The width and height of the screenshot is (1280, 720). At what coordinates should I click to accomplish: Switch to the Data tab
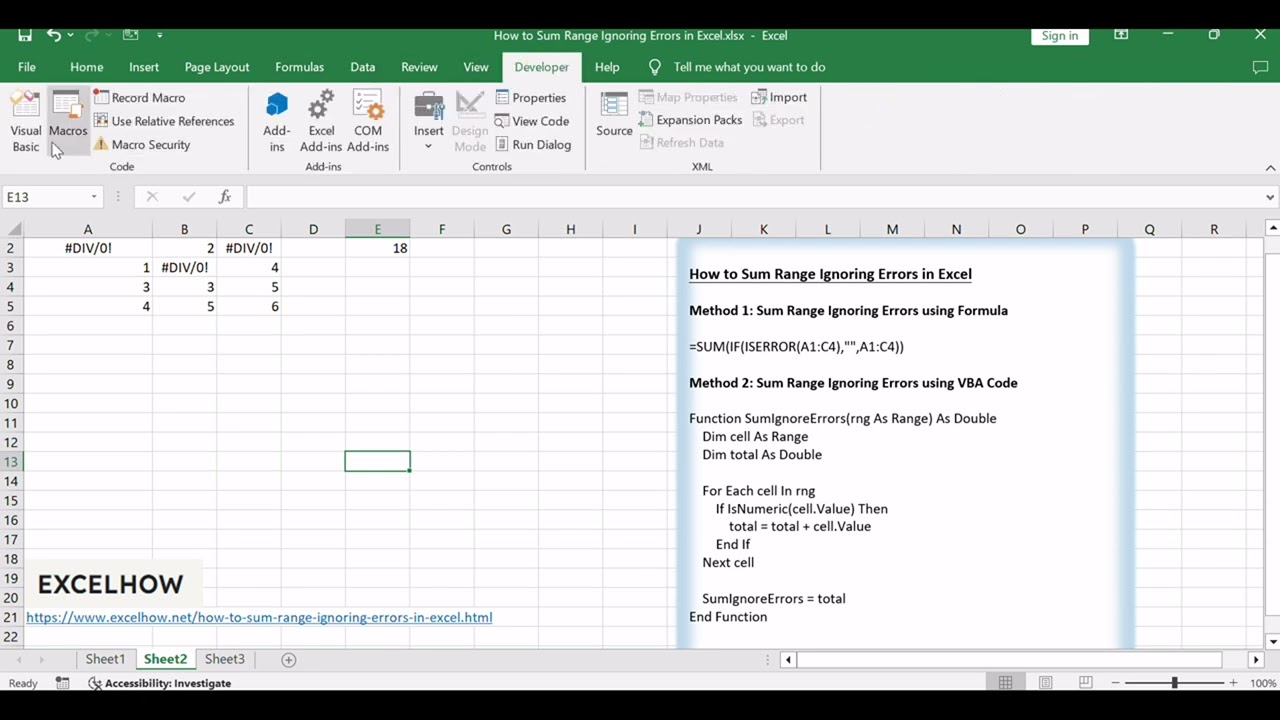pos(363,67)
